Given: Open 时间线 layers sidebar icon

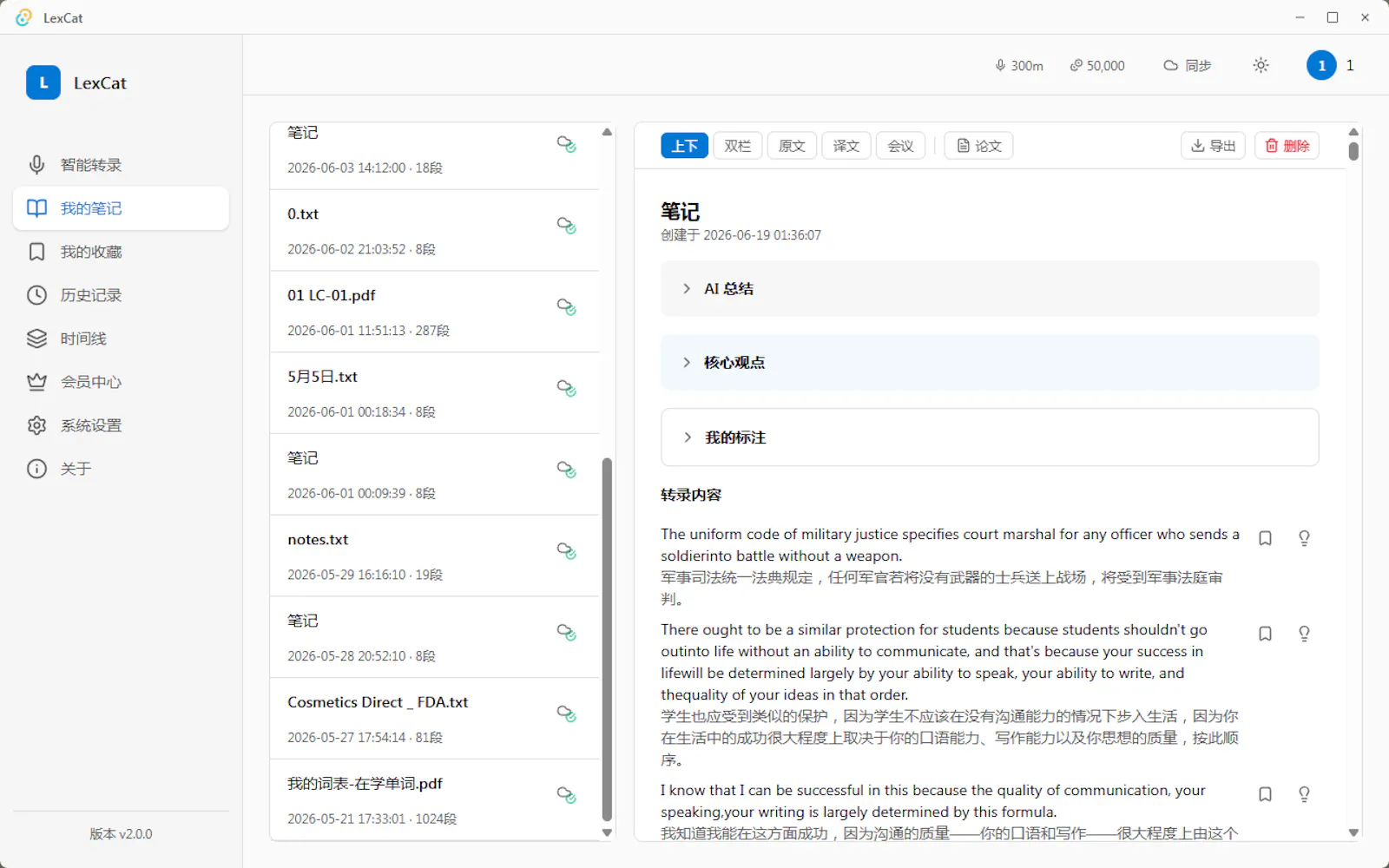Looking at the screenshot, I should pos(36,339).
